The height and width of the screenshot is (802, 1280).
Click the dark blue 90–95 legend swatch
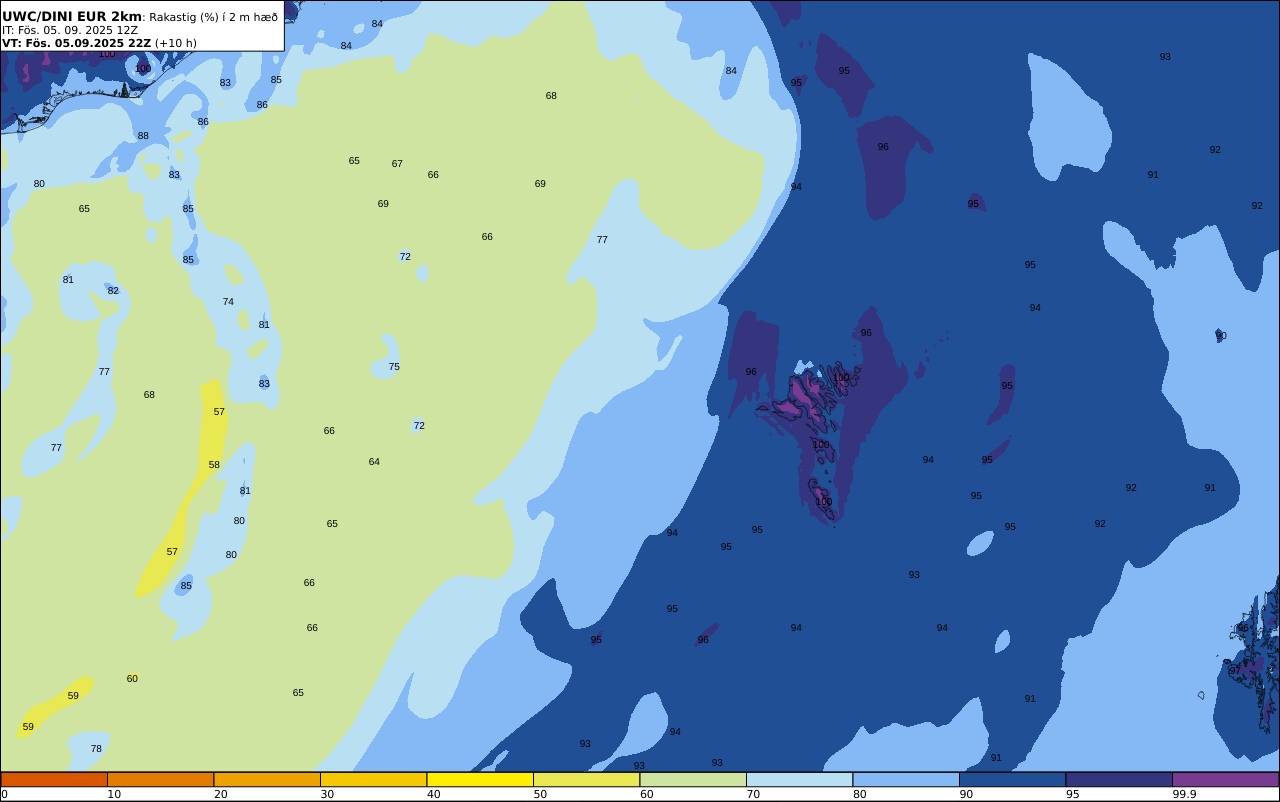coord(1012,779)
